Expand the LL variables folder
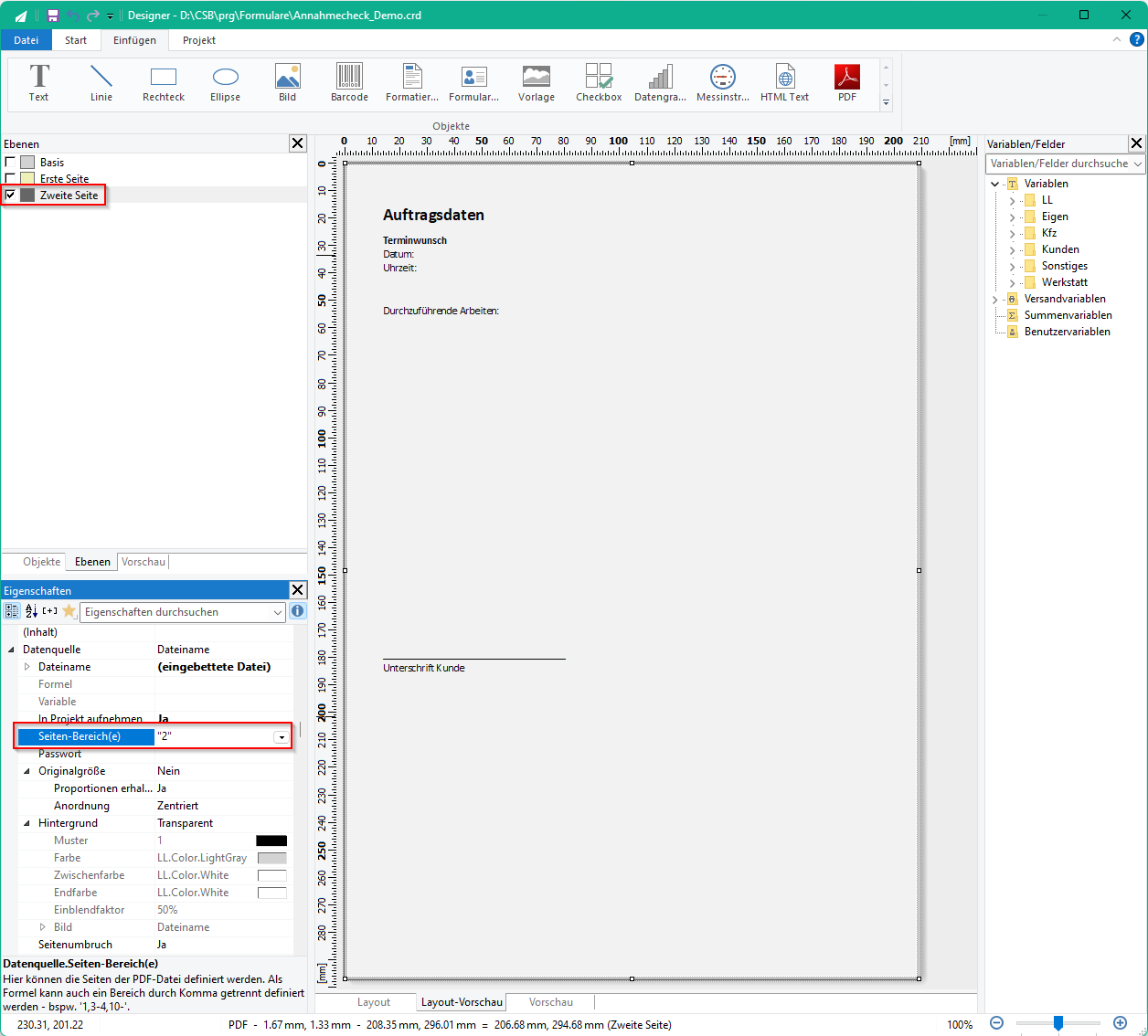This screenshot has width=1148, height=1036. [1012, 200]
